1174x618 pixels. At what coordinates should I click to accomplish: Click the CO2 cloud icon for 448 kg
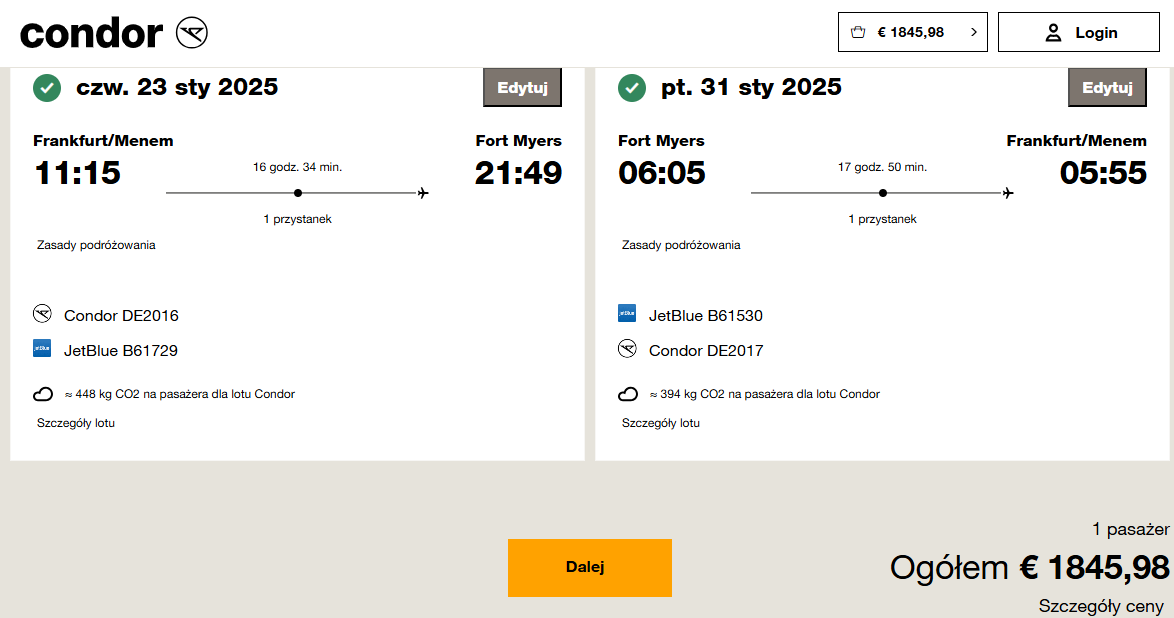[x=43, y=394]
